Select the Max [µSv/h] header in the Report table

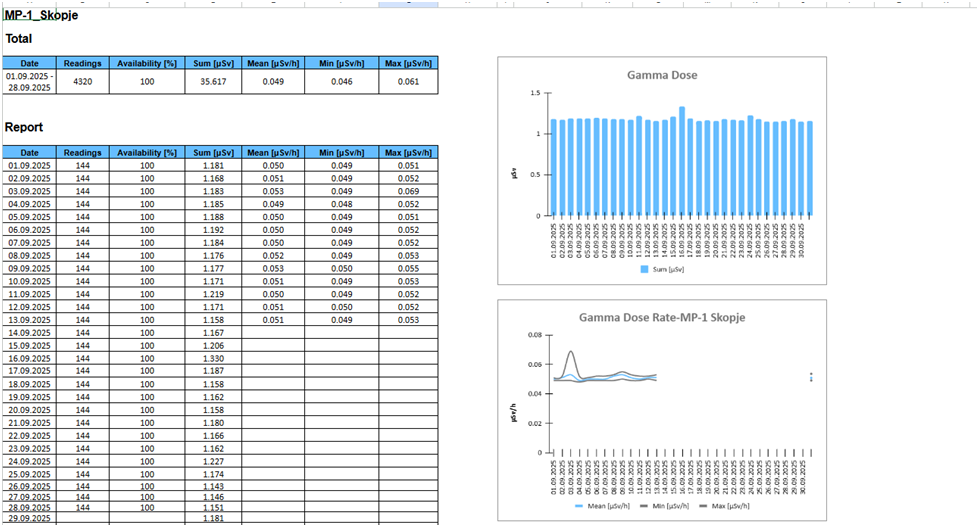pyautogui.click(x=408, y=152)
